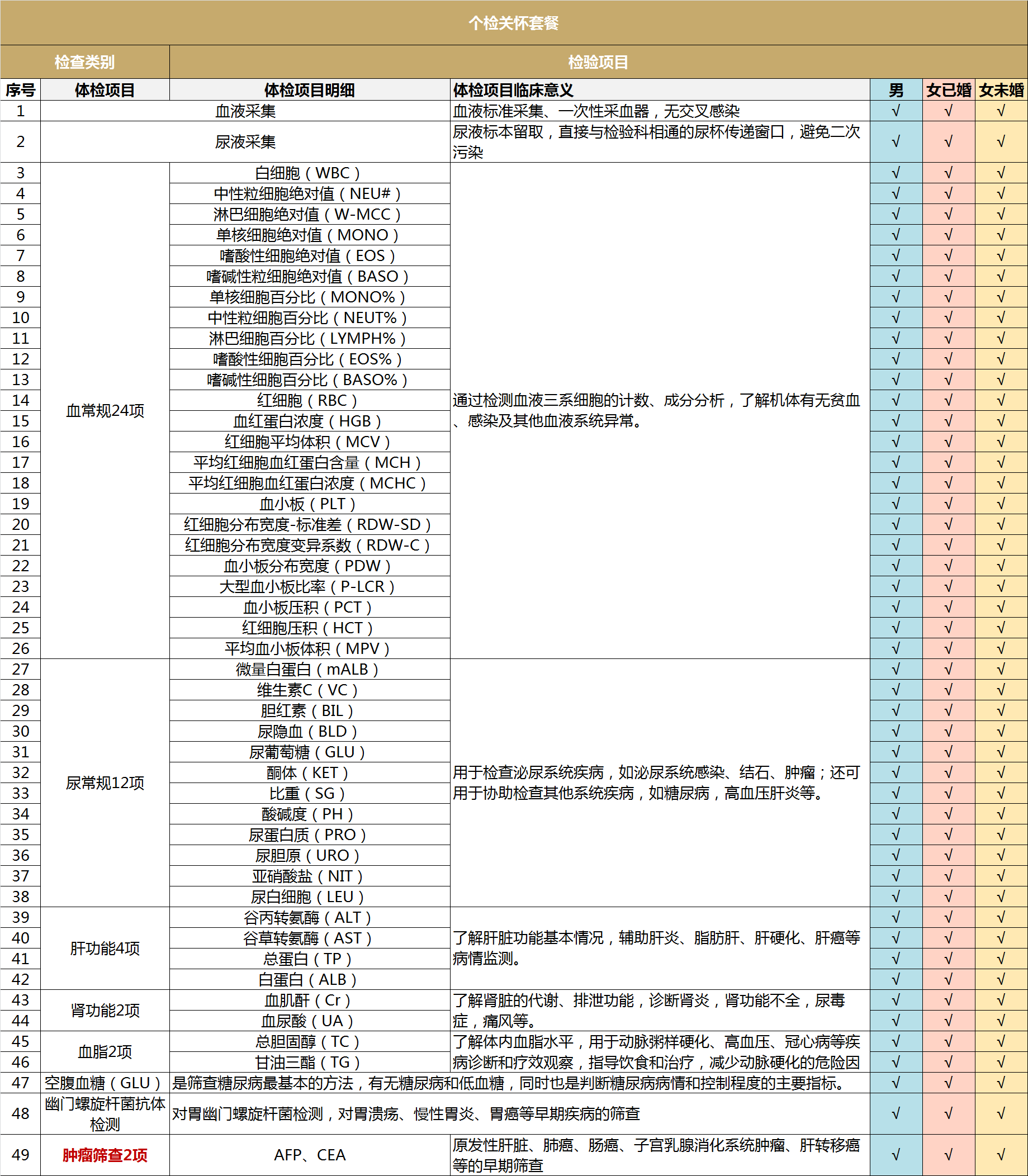This screenshot has height=1176, width=1028.
Task: Click 维生素C（VC） cell
Action: 310,690
